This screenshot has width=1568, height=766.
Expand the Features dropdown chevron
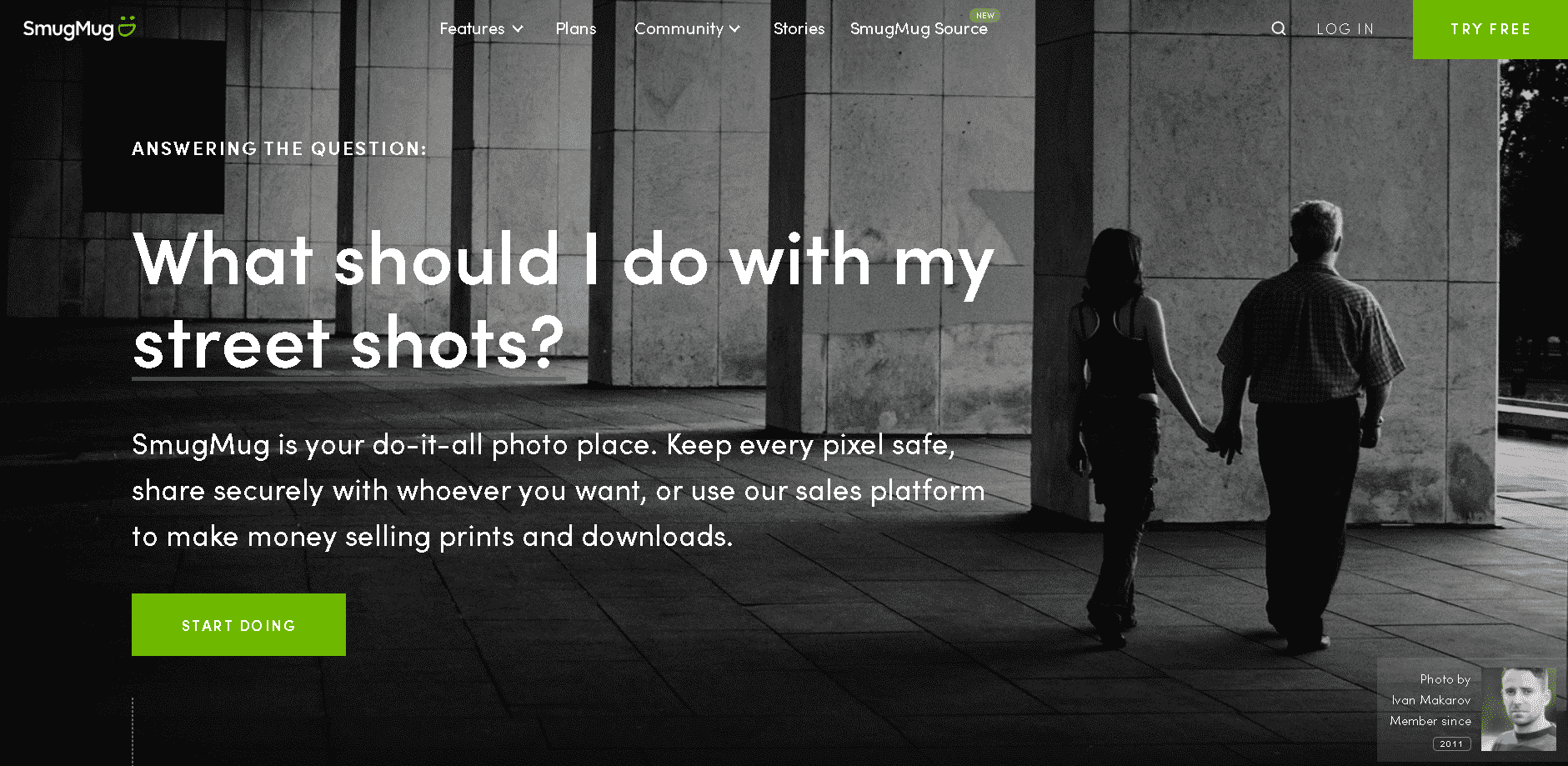click(518, 29)
